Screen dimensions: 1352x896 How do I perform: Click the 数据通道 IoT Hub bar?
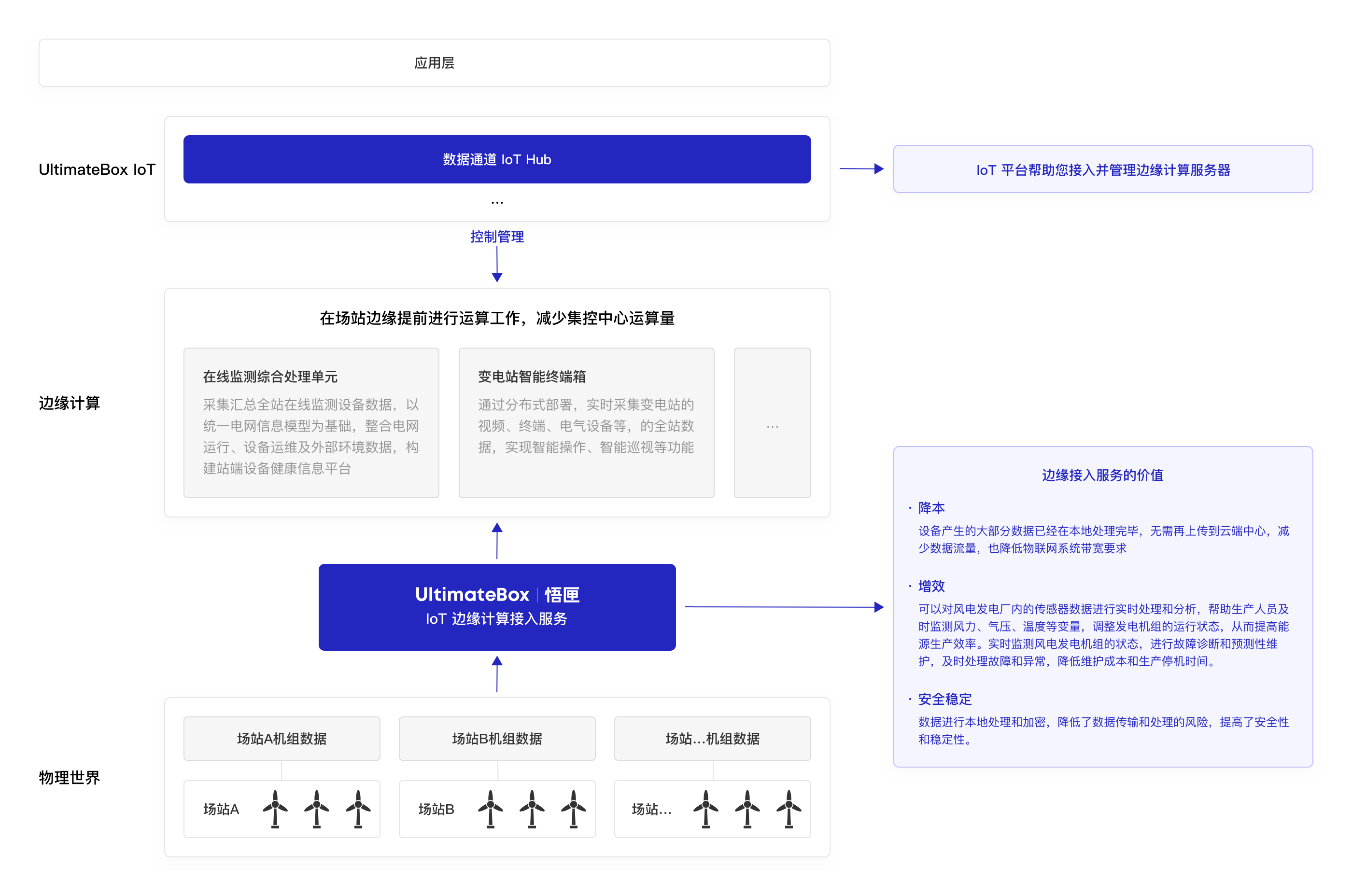(496, 159)
